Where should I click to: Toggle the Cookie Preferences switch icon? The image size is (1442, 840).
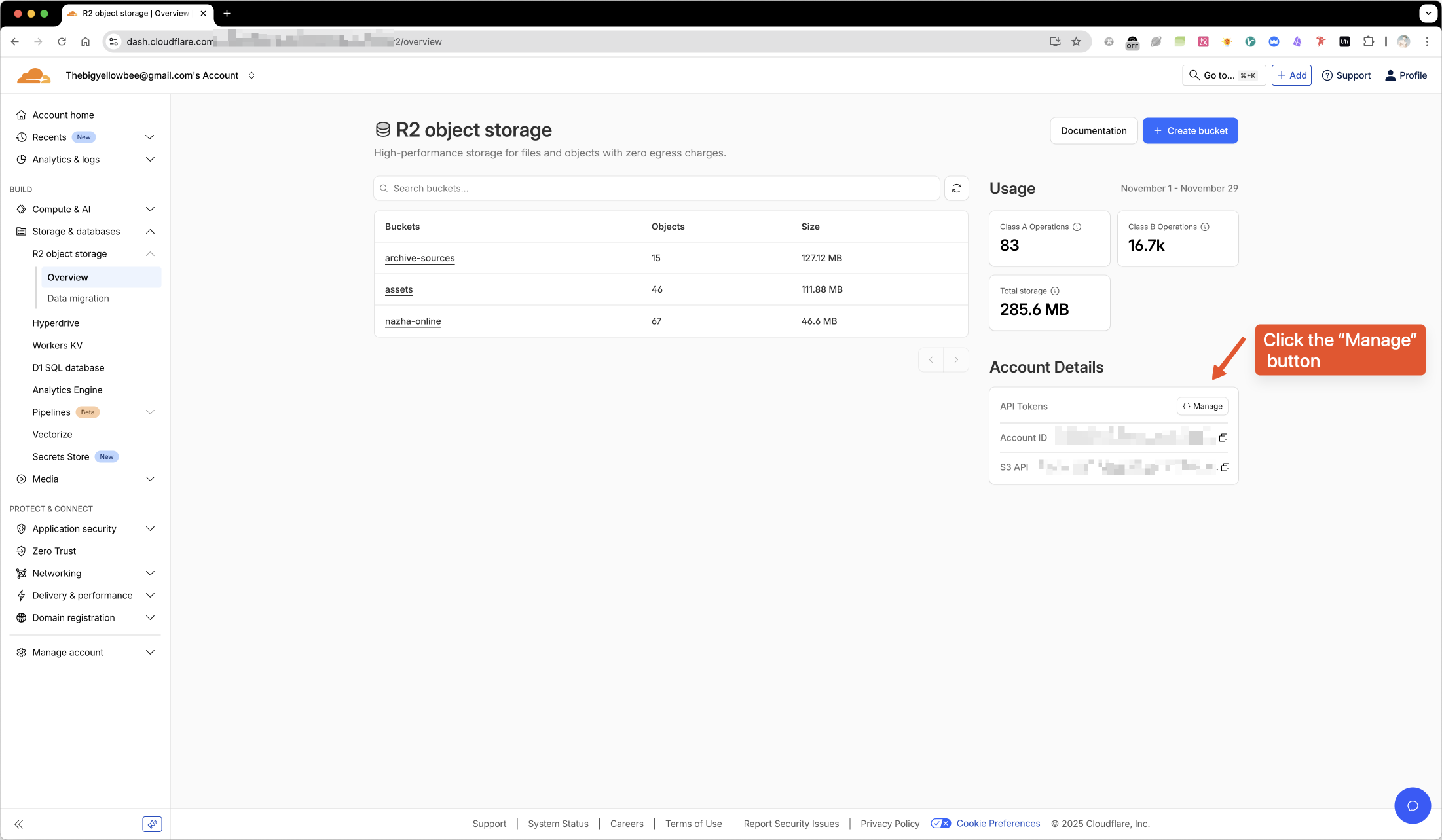tap(940, 823)
